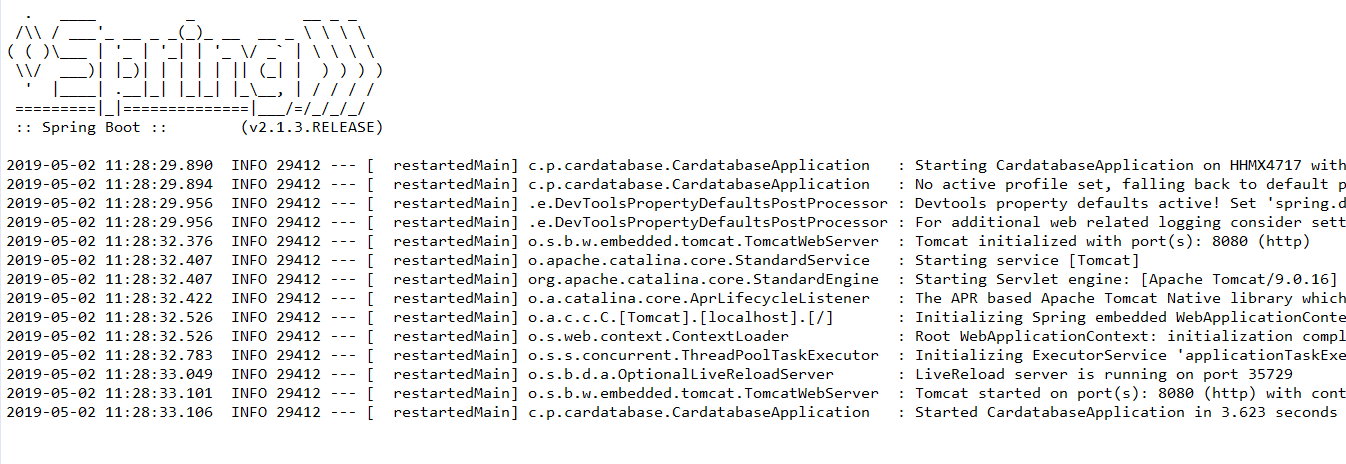The height and width of the screenshot is (464, 1346).
Task: Select the v2.1.3.RELEASE version text
Action: point(312,128)
